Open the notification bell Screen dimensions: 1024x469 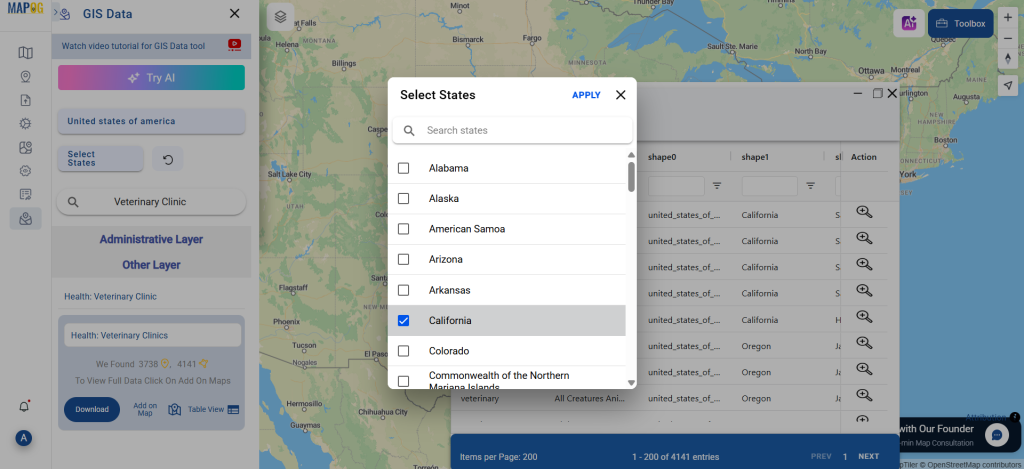click(x=24, y=406)
